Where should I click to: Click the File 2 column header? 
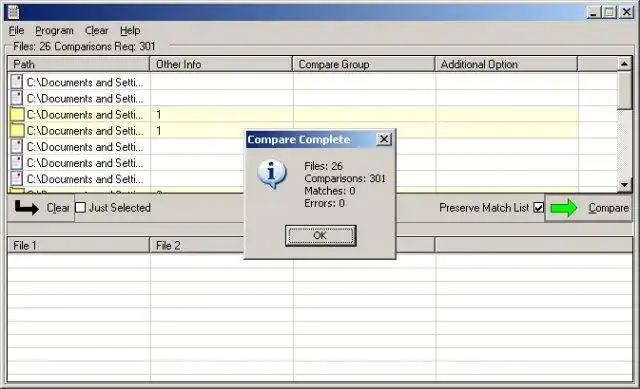click(x=197, y=246)
